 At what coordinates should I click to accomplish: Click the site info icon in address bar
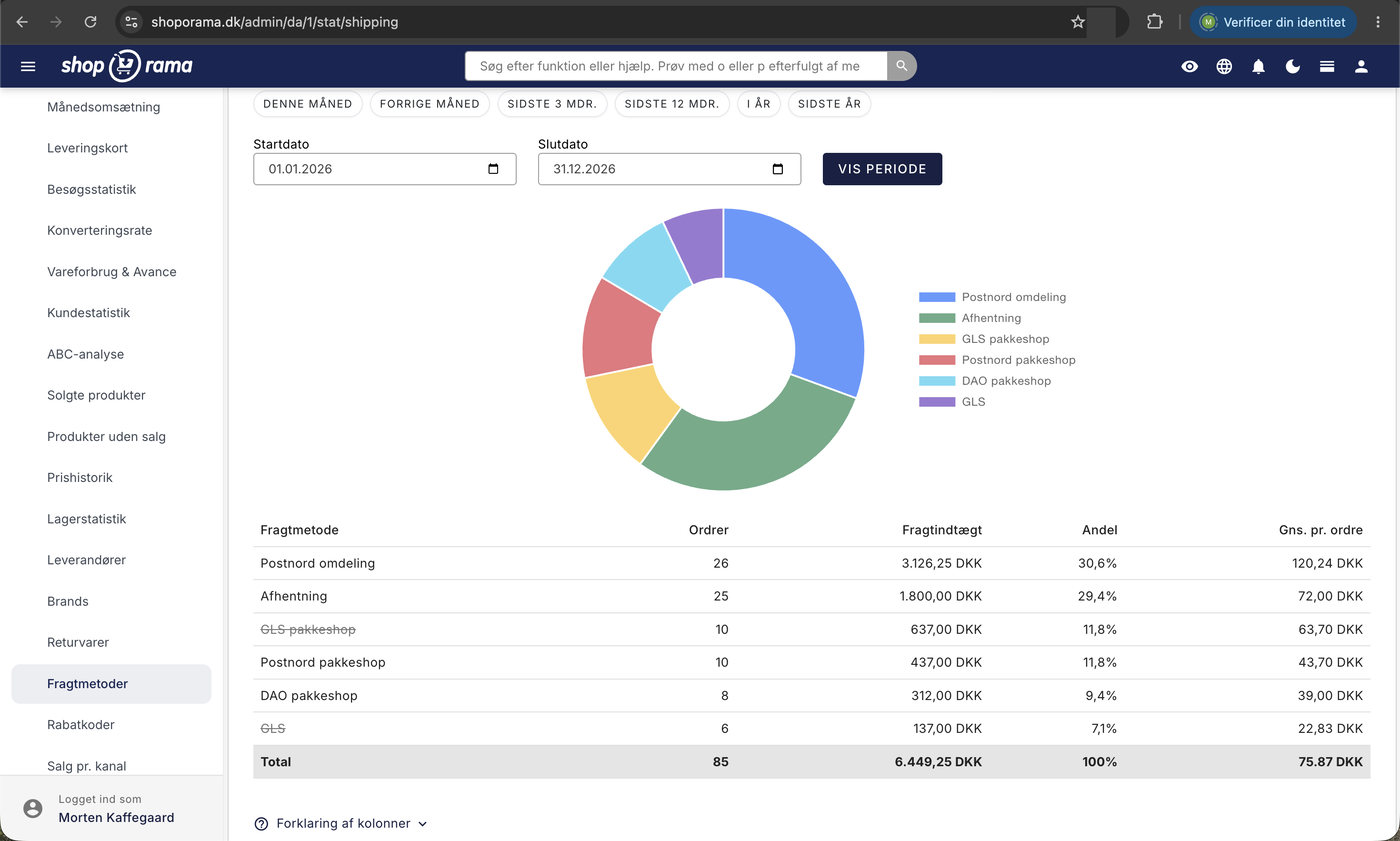click(x=132, y=22)
